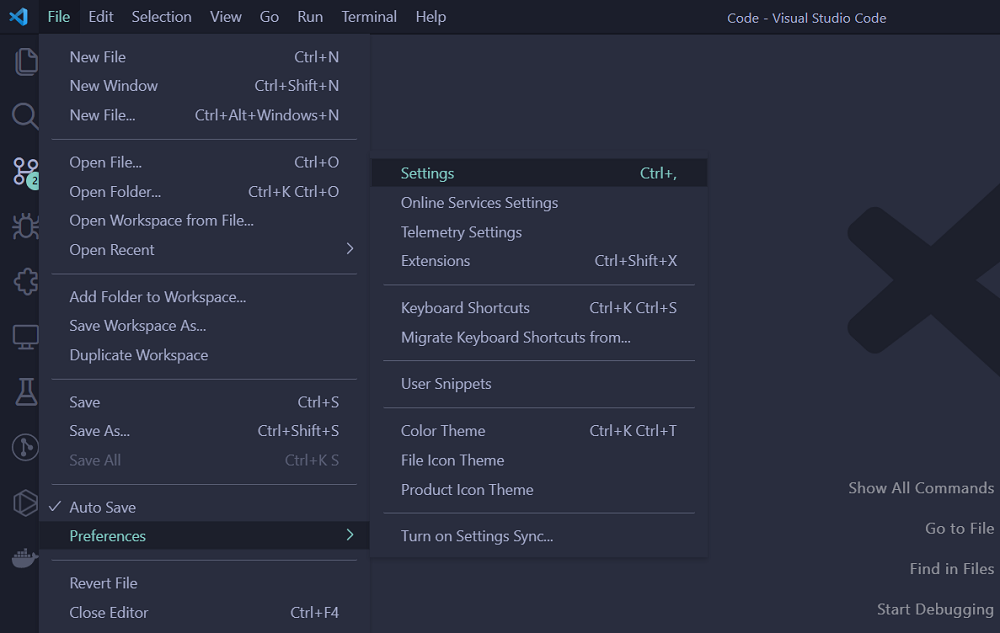Open Run and Debug bug icon
The image size is (1000, 633).
tap(25, 227)
